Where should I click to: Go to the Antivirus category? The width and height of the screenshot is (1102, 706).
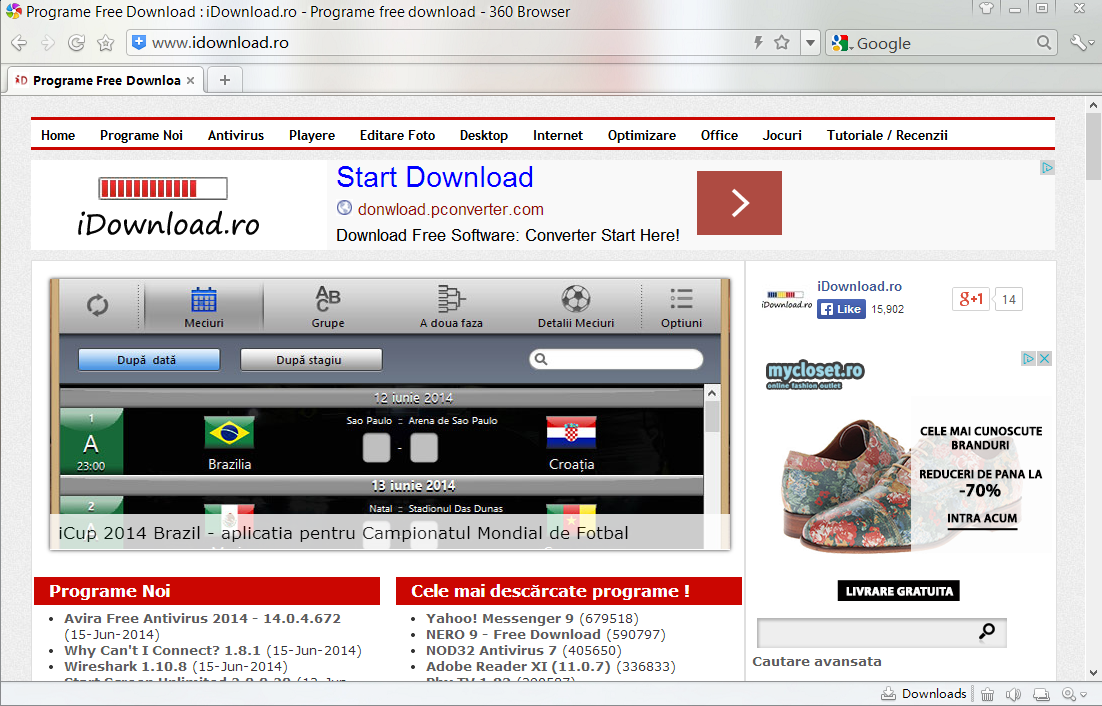[x=235, y=135]
